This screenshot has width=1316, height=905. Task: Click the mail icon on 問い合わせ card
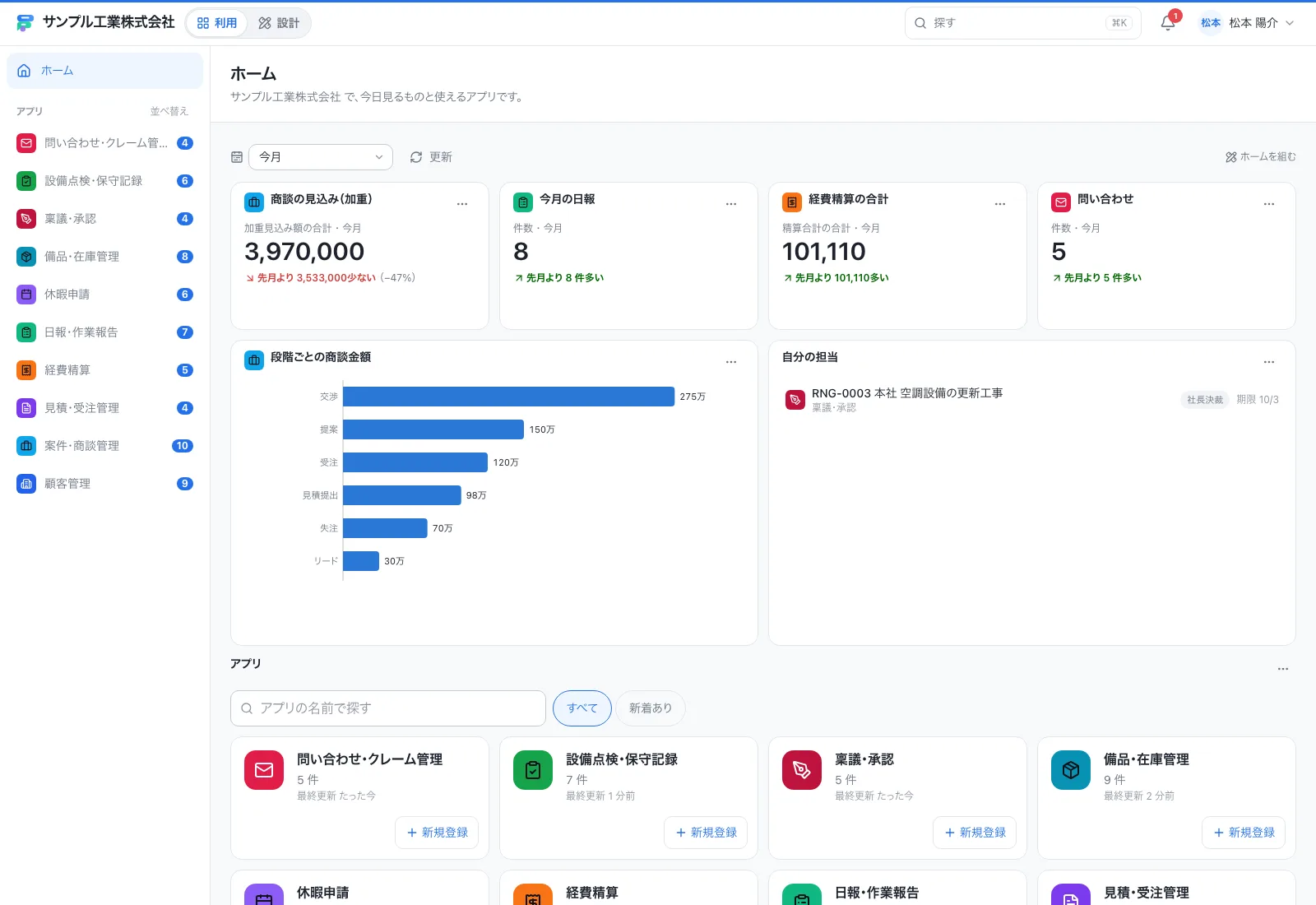point(1061,202)
